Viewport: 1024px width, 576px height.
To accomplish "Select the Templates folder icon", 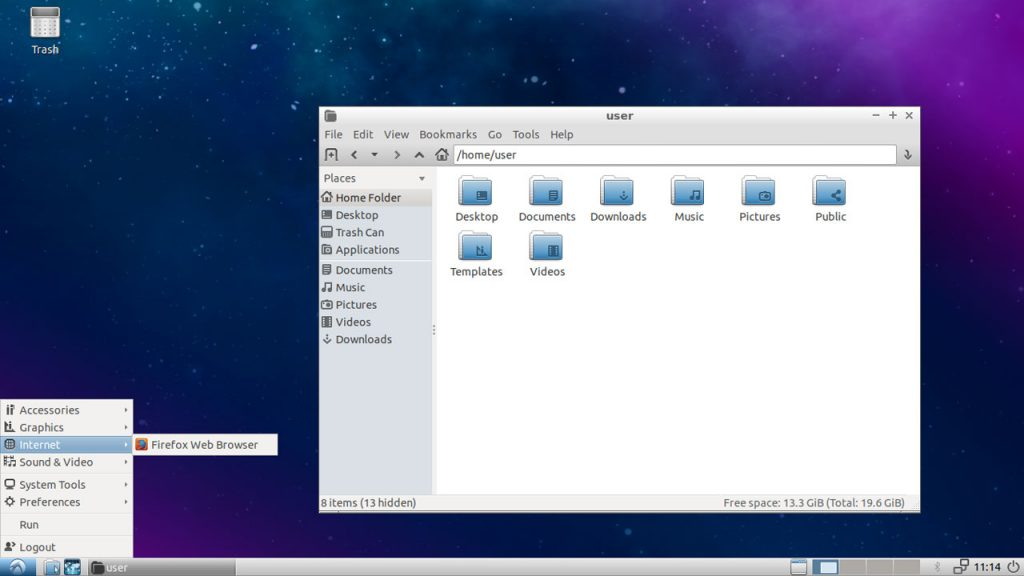I will coord(476,246).
